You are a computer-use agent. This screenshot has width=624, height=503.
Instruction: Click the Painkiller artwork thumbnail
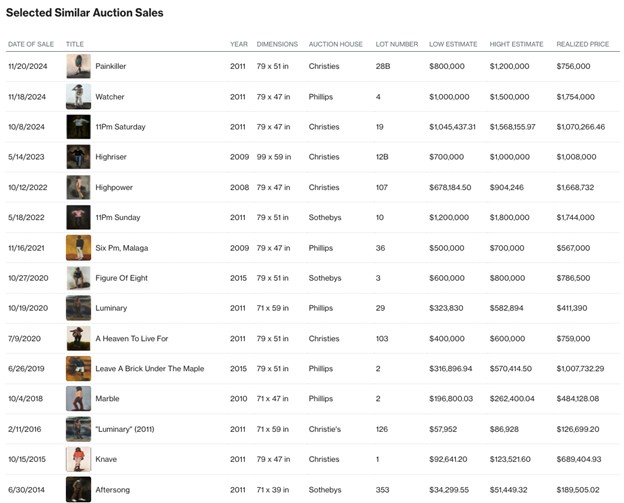78,66
